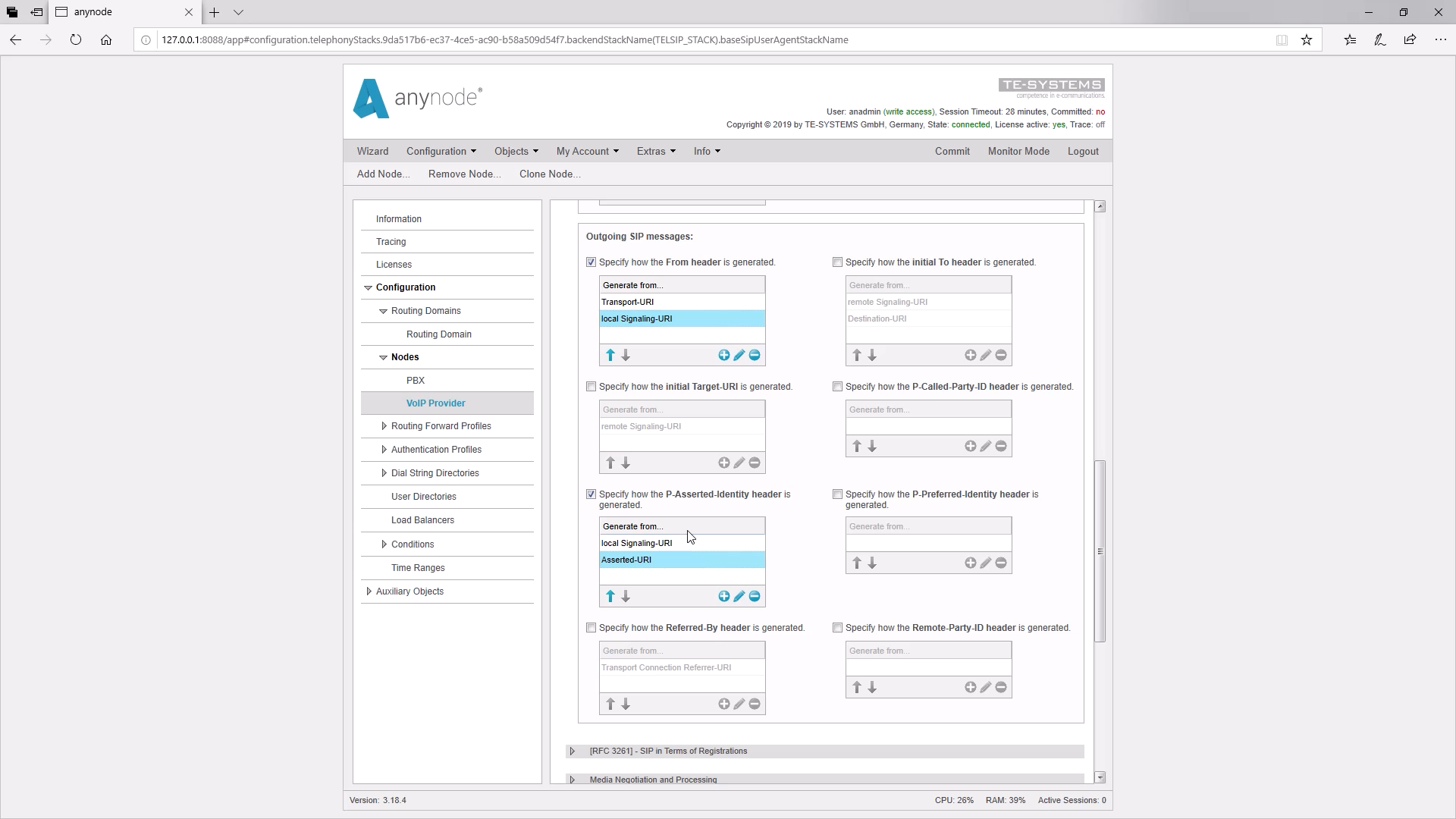
Task: Click add icon in P-Called-Party-ID list
Action: (970, 446)
